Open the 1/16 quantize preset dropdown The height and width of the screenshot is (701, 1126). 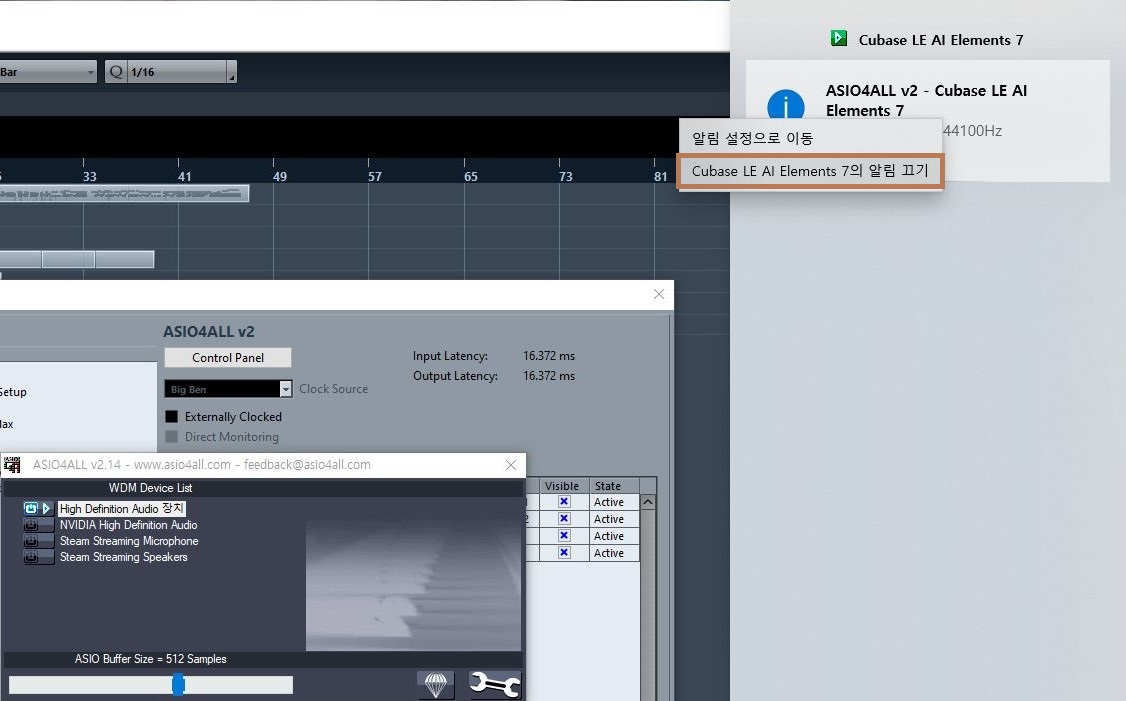pyautogui.click(x=177, y=72)
